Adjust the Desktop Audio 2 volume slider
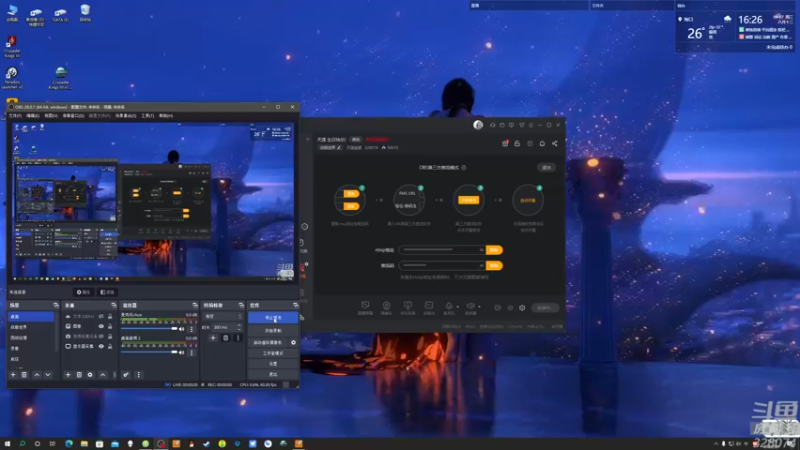This screenshot has height=450, width=800. [149, 352]
